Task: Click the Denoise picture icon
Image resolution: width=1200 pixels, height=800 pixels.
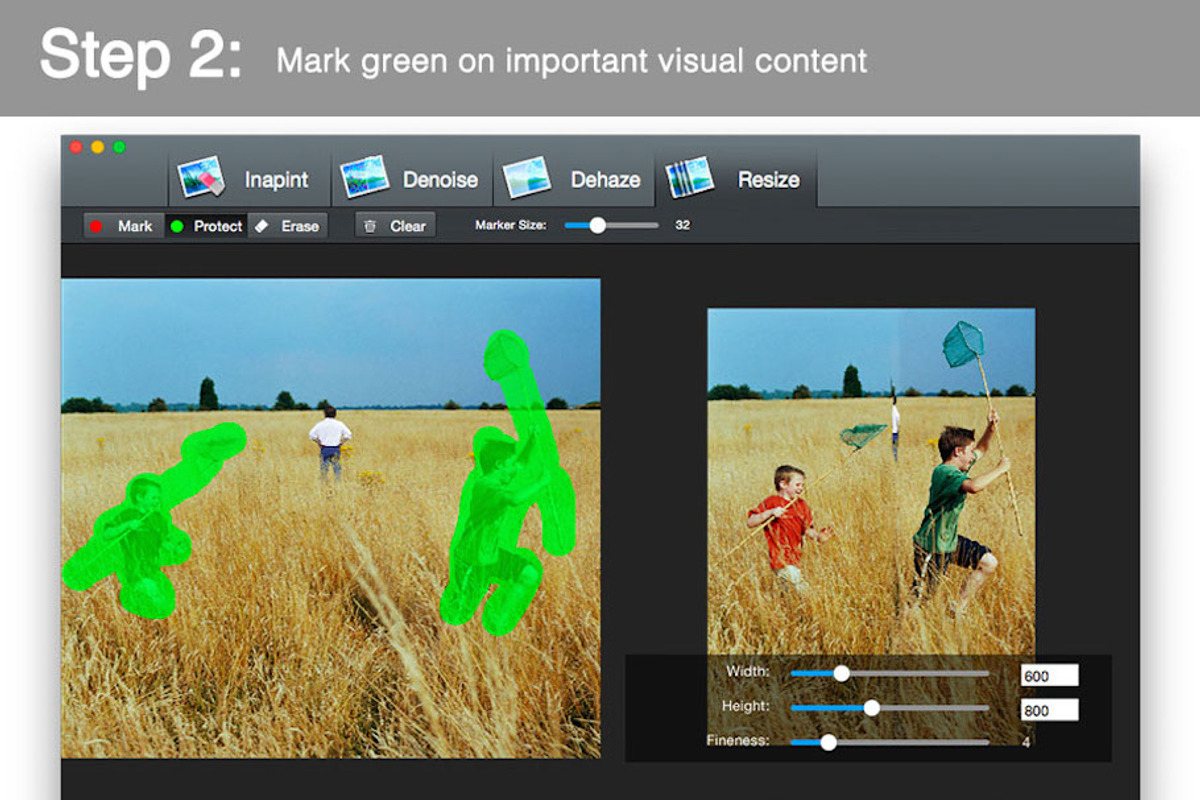Action: point(364,178)
